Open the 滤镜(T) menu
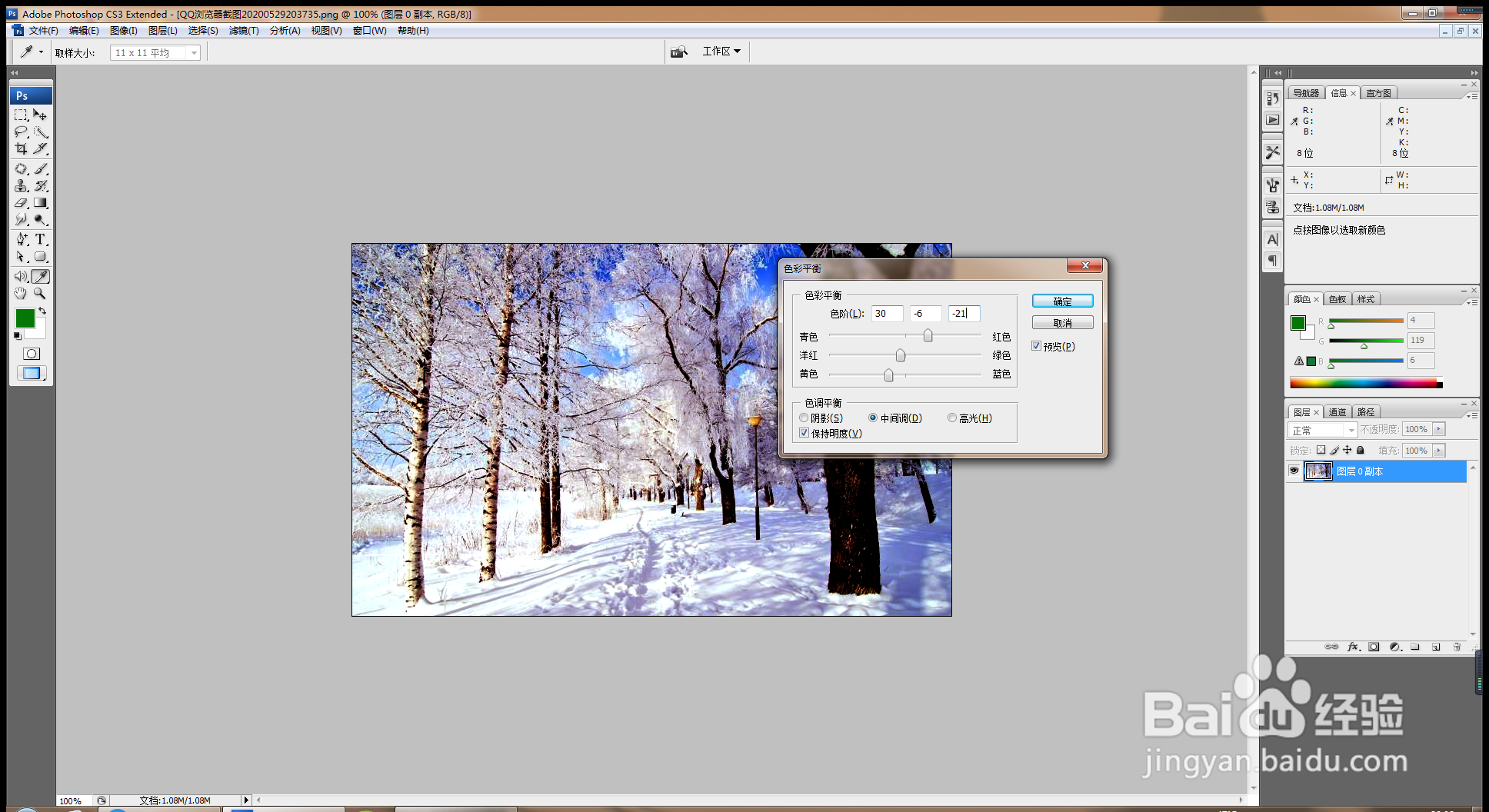This screenshot has width=1489, height=812. [x=244, y=31]
